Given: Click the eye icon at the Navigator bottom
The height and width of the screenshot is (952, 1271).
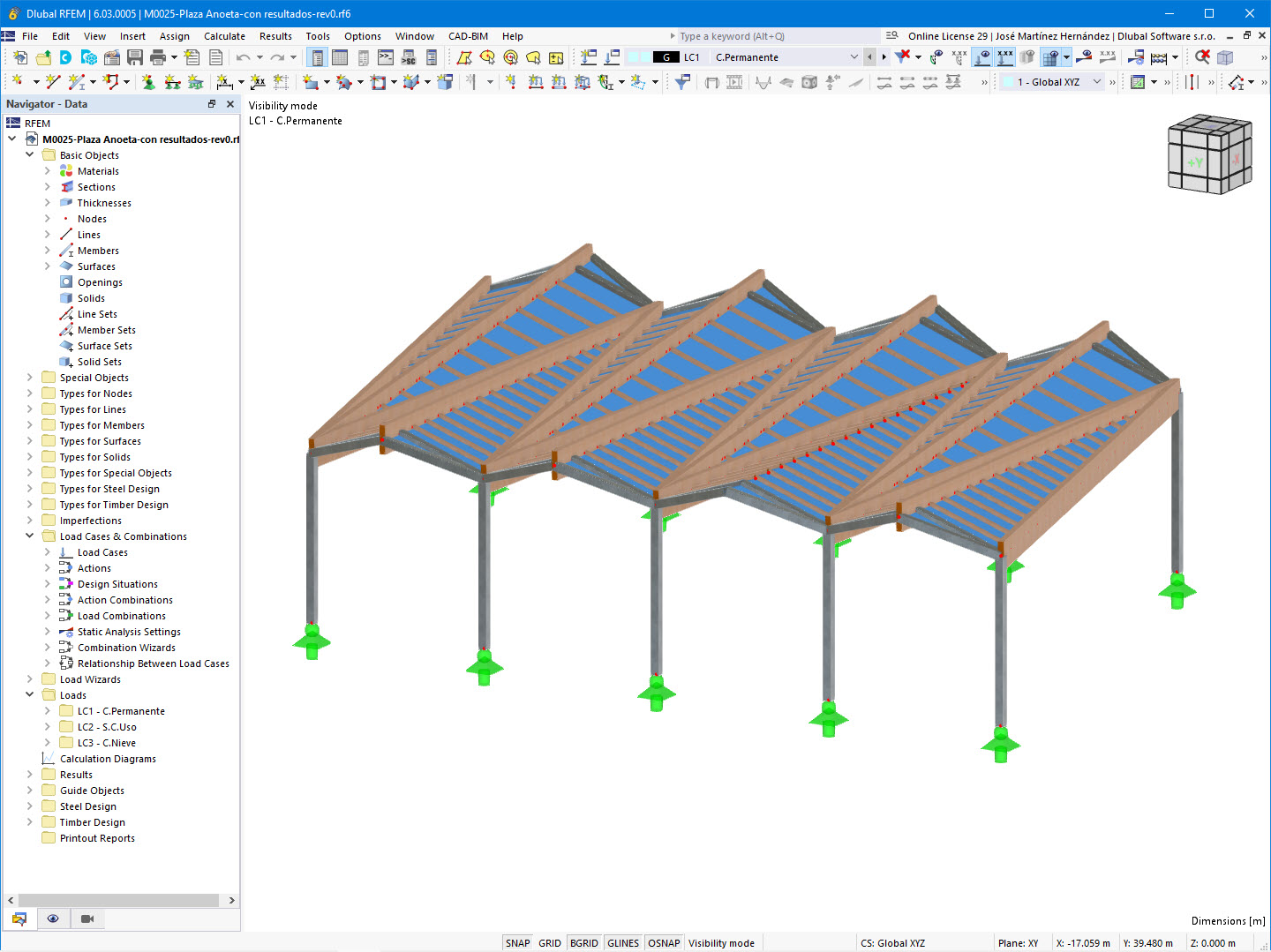Looking at the screenshot, I should click(x=53, y=918).
